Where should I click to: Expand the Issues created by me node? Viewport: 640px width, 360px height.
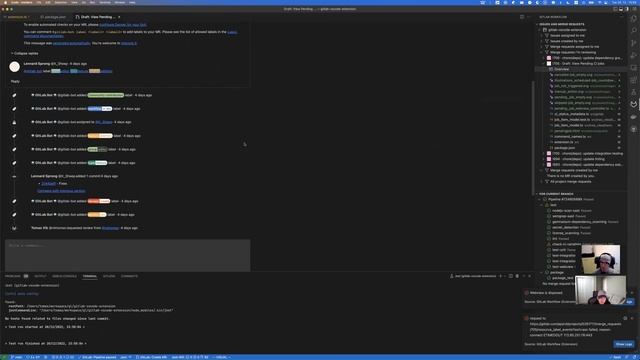pos(542,41)
